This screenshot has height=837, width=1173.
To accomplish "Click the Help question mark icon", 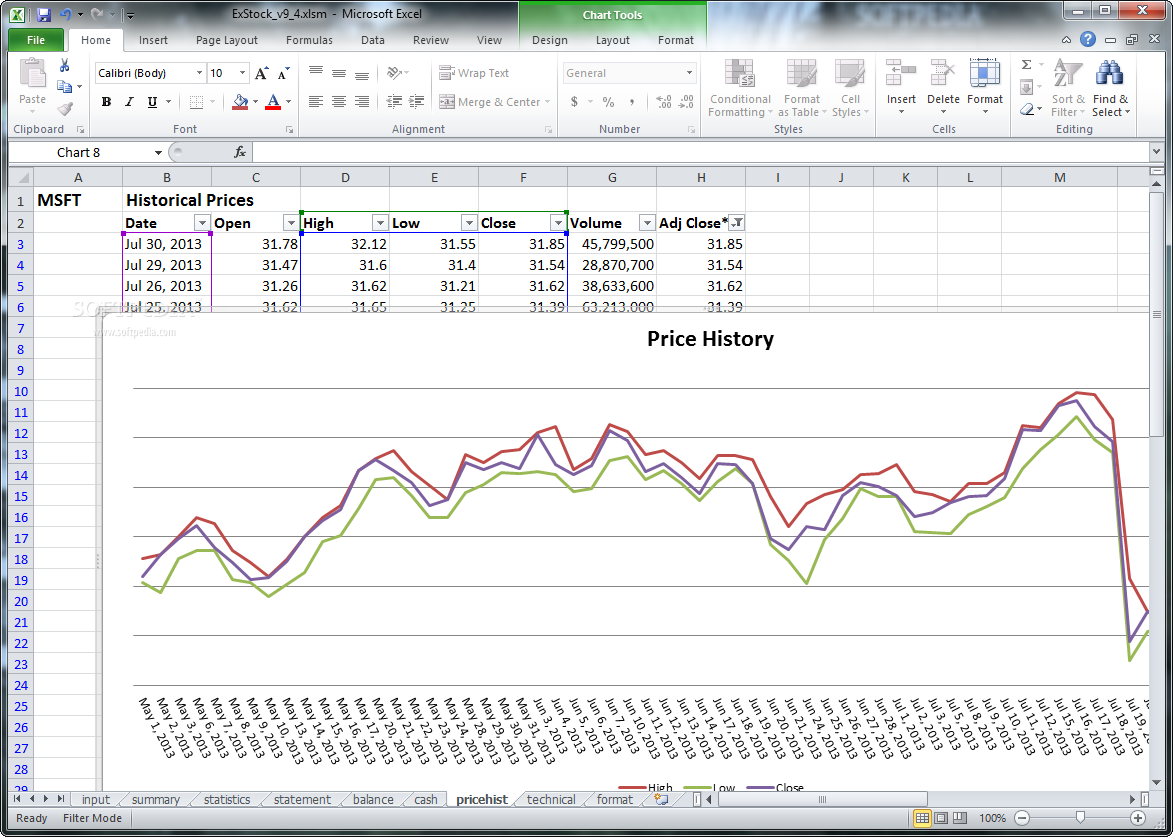I will [1088, 40].
